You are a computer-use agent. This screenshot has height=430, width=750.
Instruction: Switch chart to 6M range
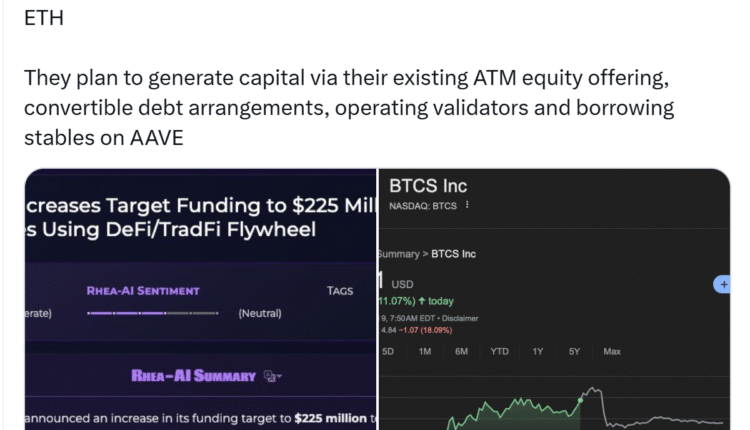[461, 352]
